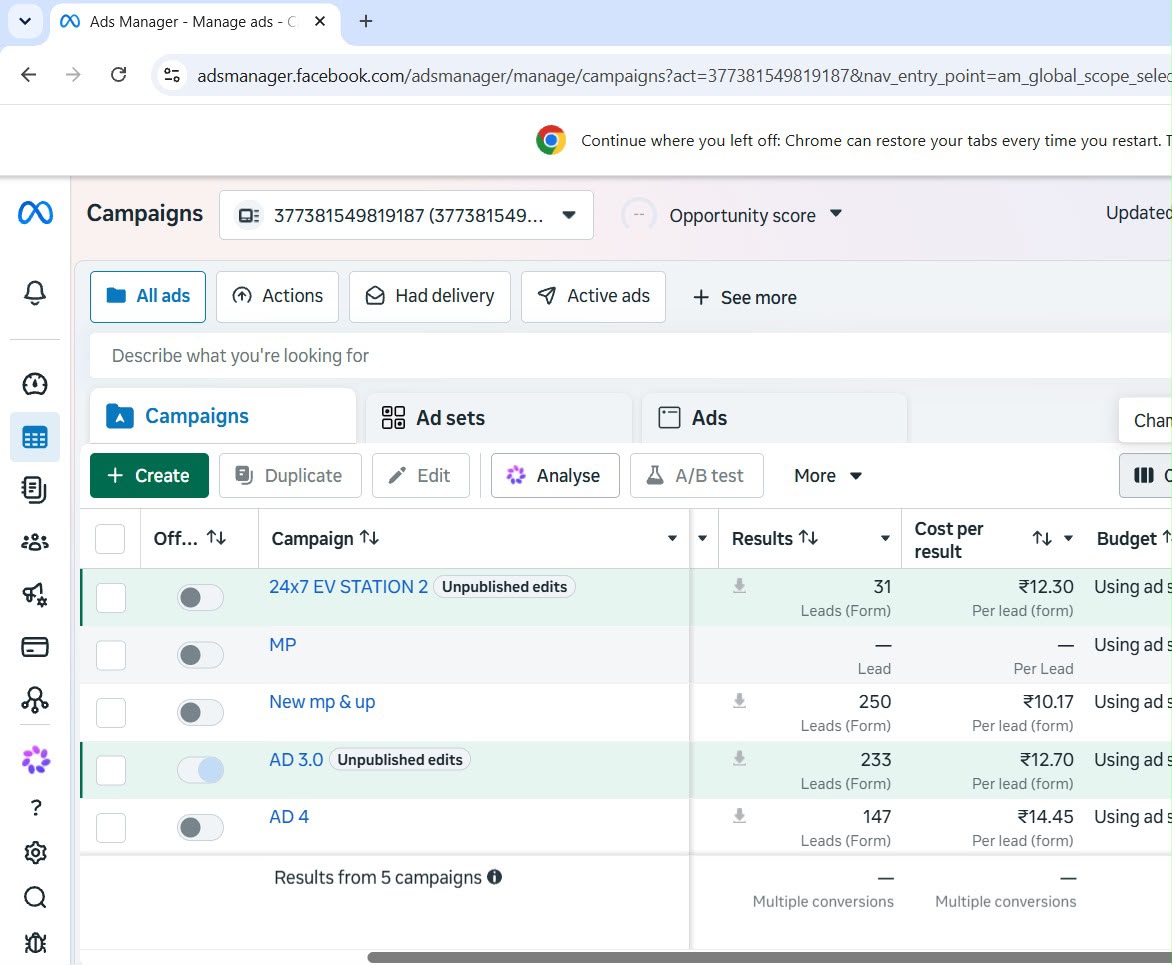1172x965 pixels.
Task: Open Account overview gauge icon
Action: coord(35,384)
